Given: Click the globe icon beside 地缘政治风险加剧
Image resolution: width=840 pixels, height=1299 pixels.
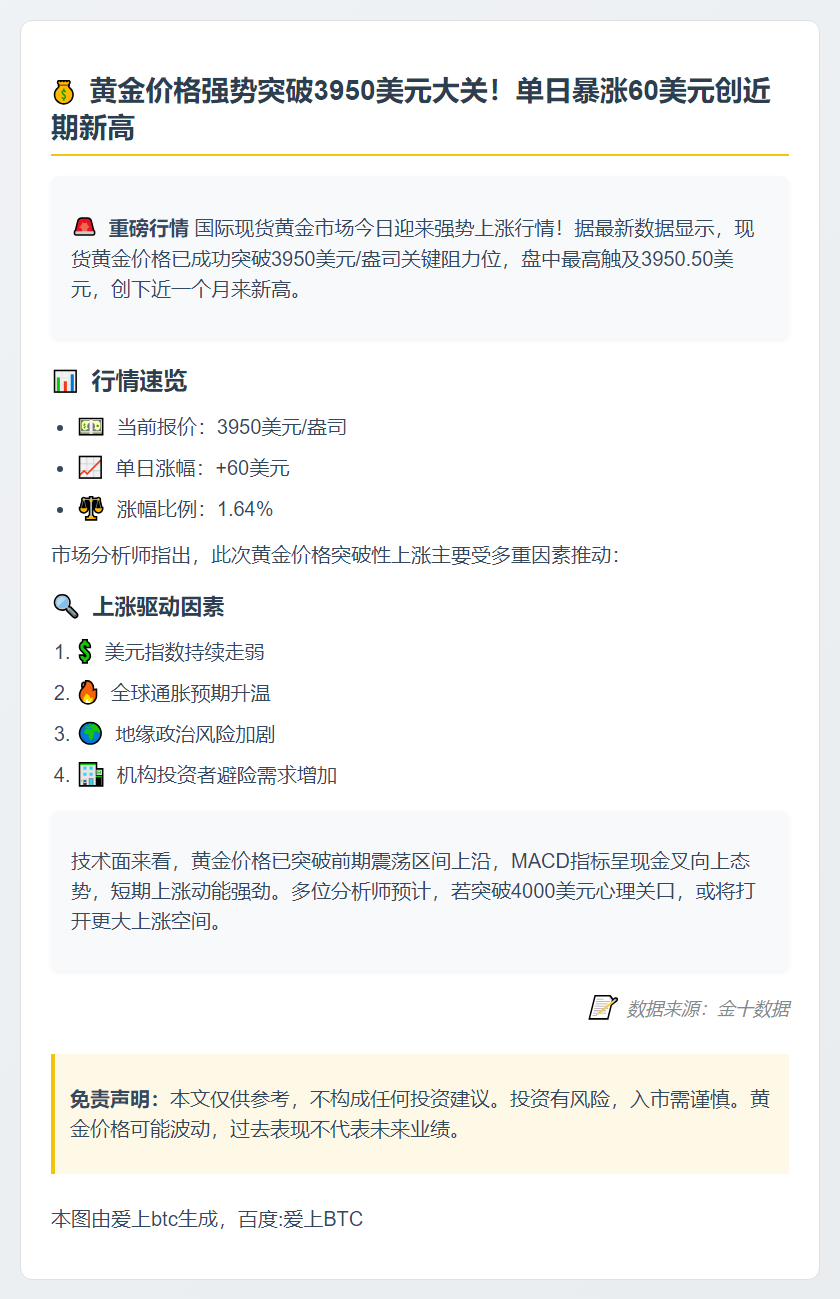Looking at the screenshot, I should [91, 734].
